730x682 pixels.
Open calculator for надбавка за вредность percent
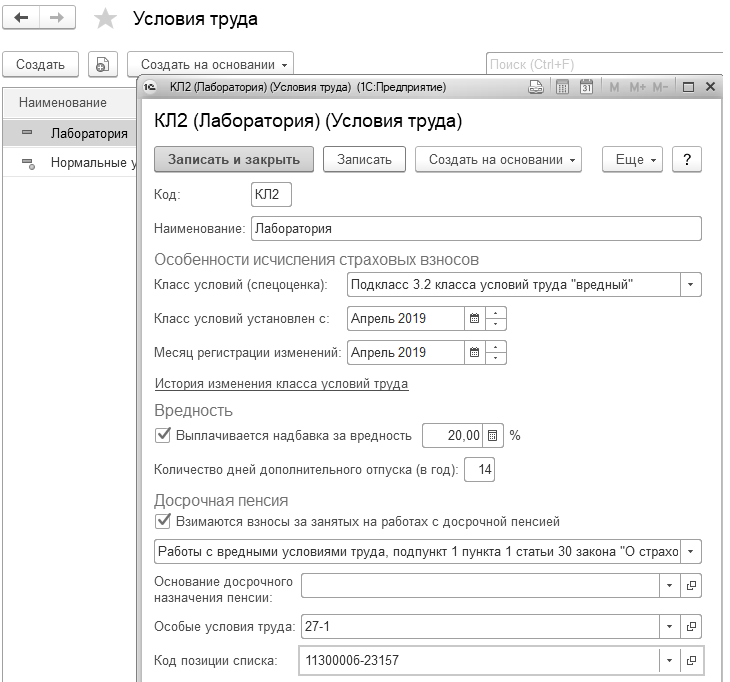click(493, 436)
